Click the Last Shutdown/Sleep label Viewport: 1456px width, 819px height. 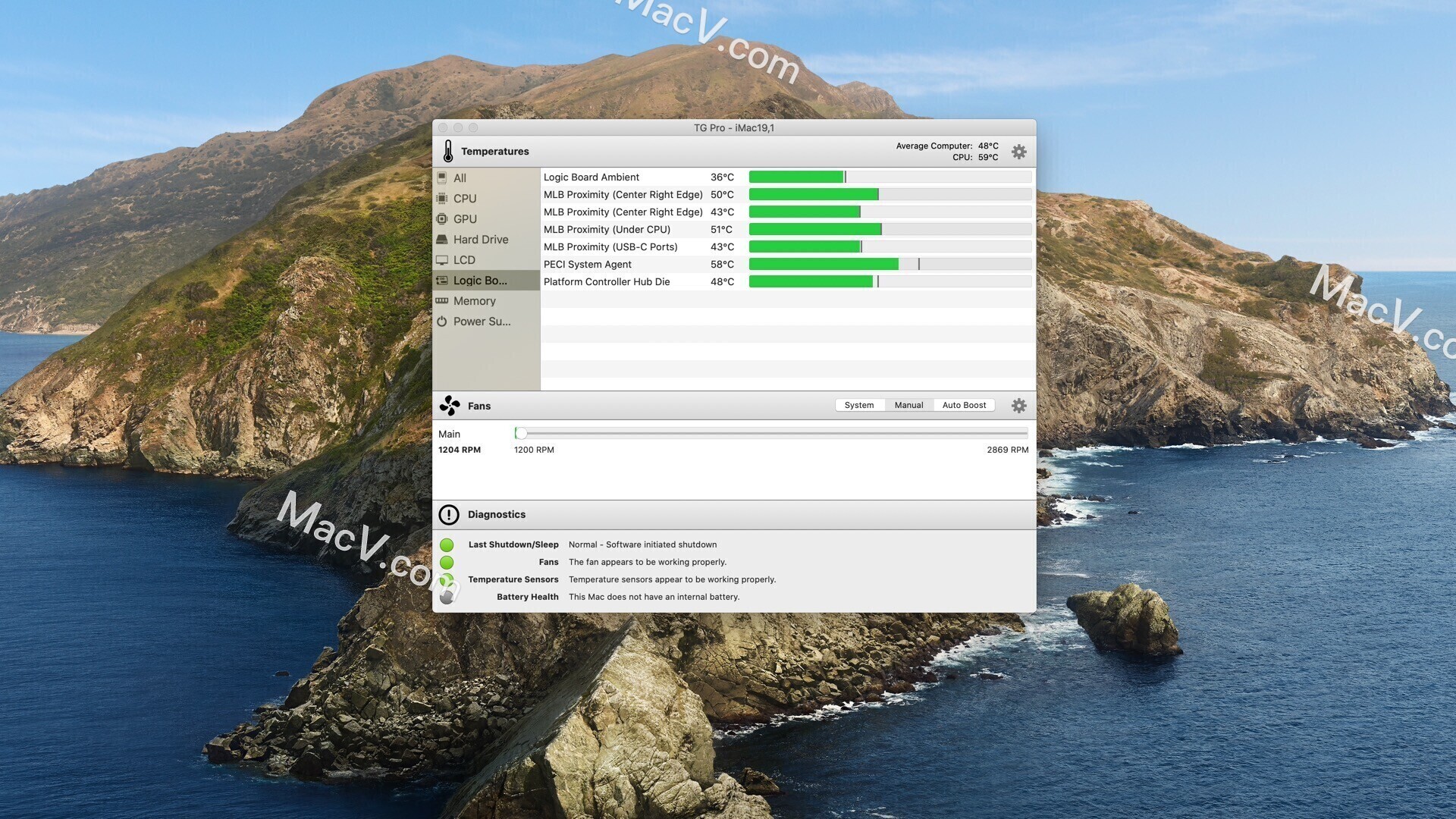513,544
